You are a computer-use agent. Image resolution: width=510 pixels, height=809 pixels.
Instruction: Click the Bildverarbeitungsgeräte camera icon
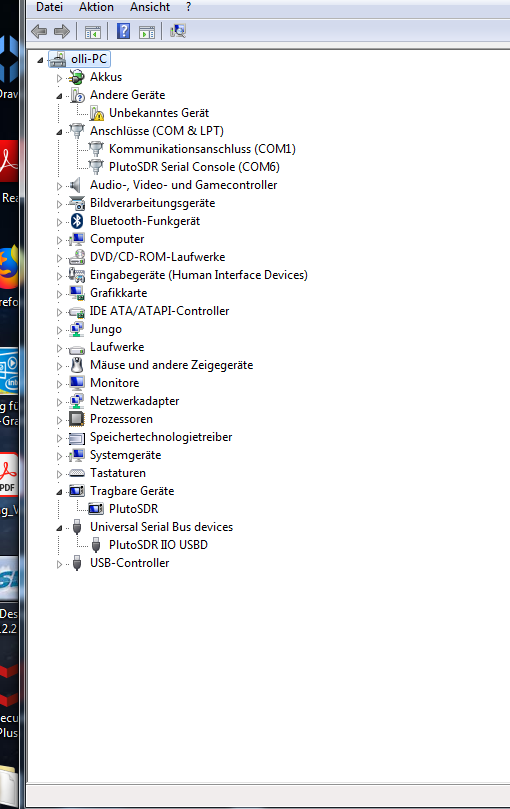tap(77, 203)
